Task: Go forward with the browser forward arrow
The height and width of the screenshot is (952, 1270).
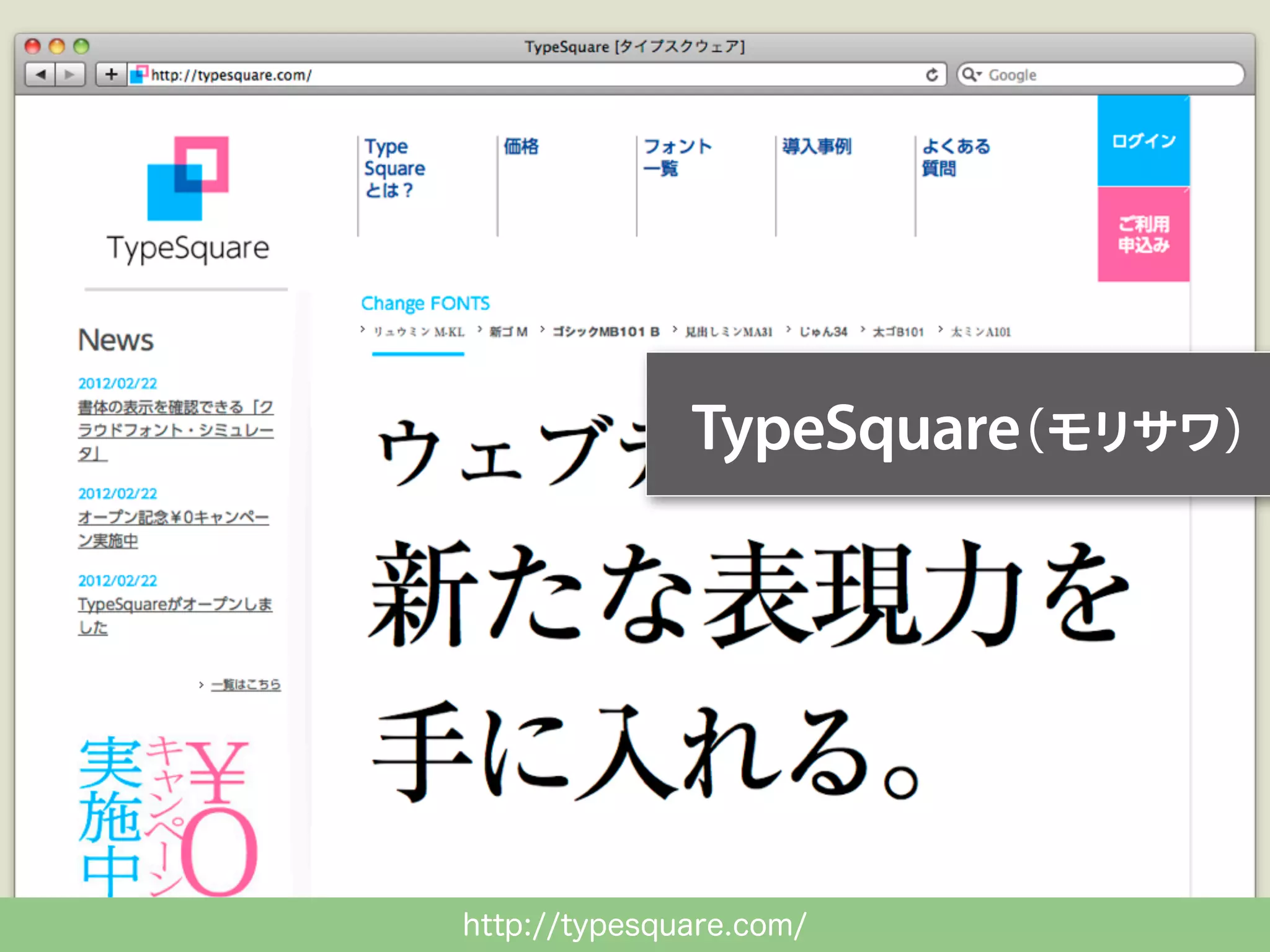Action: click(x=70, y=75)
